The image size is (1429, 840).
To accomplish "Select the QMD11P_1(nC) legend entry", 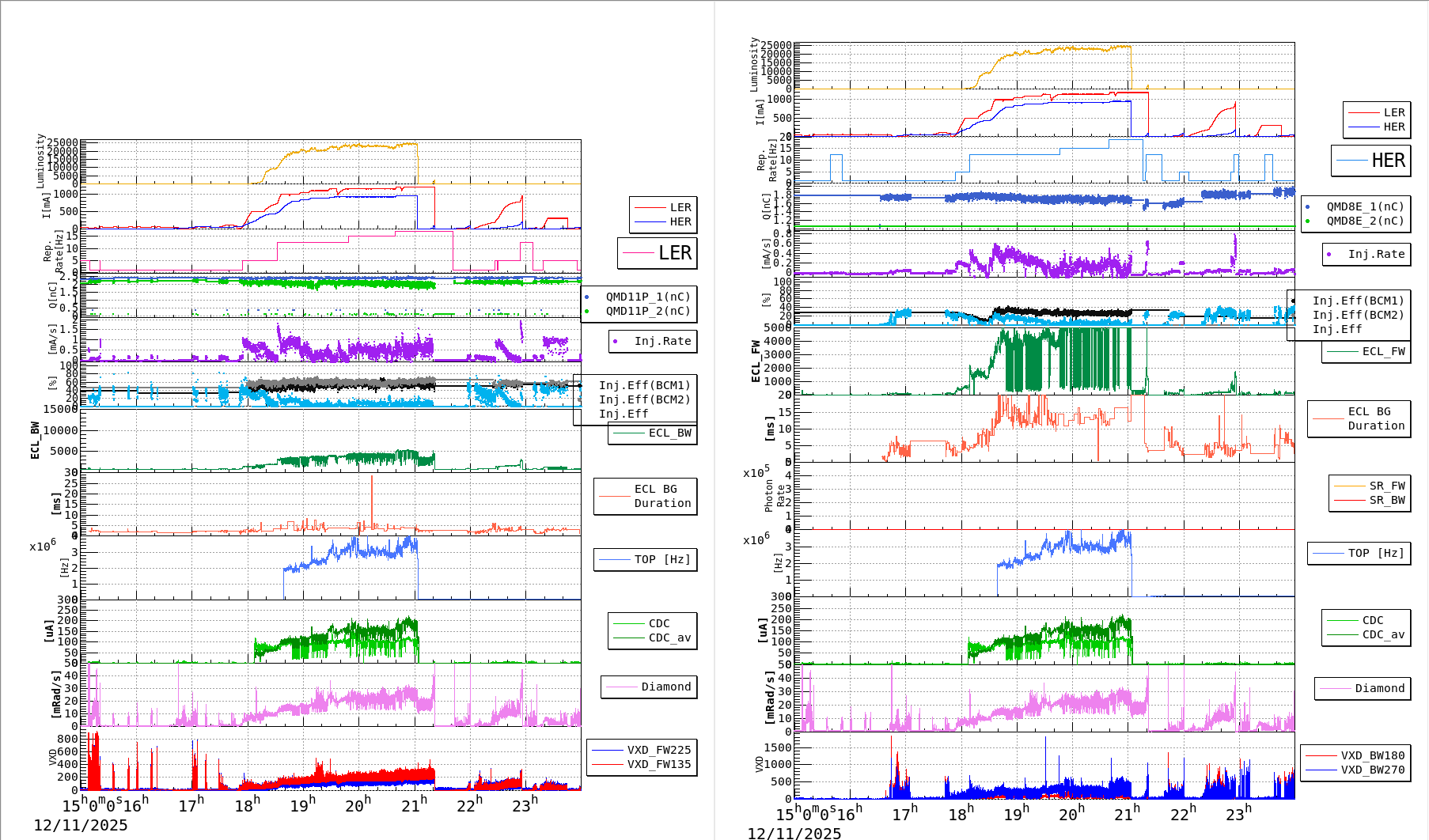I will pyautogui.click(x=647, y=297).
